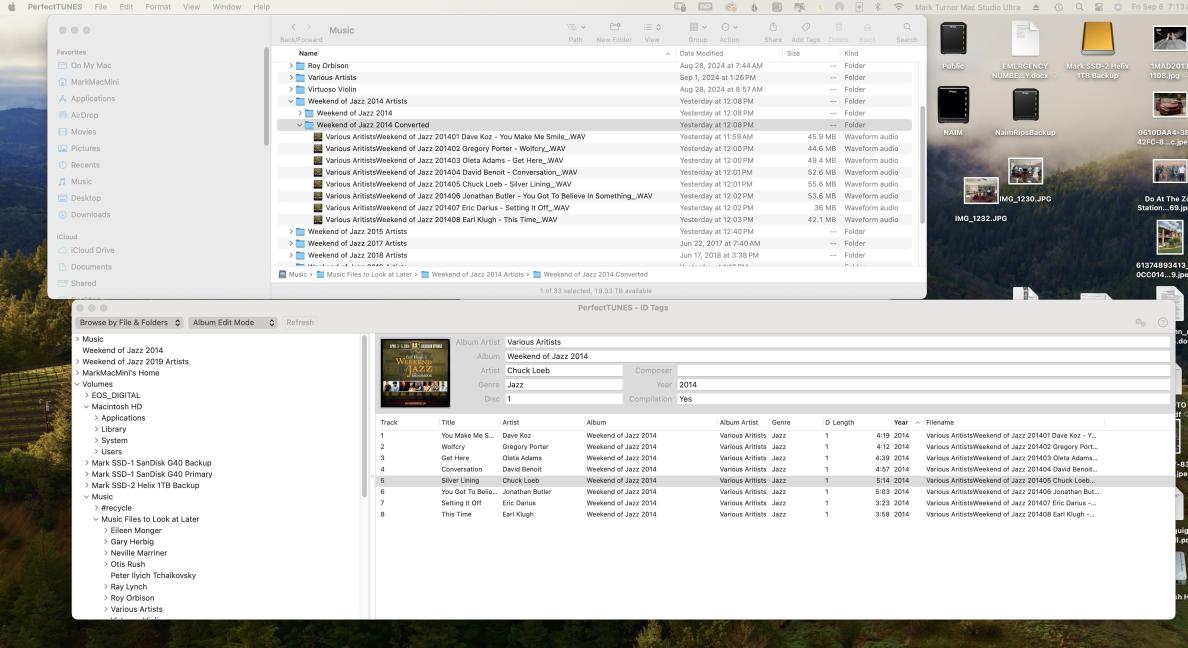Select the IMG_1230.JPG desktop thumbnail
This screenshot has width=1188, height=648.
tap(1025, 171)
